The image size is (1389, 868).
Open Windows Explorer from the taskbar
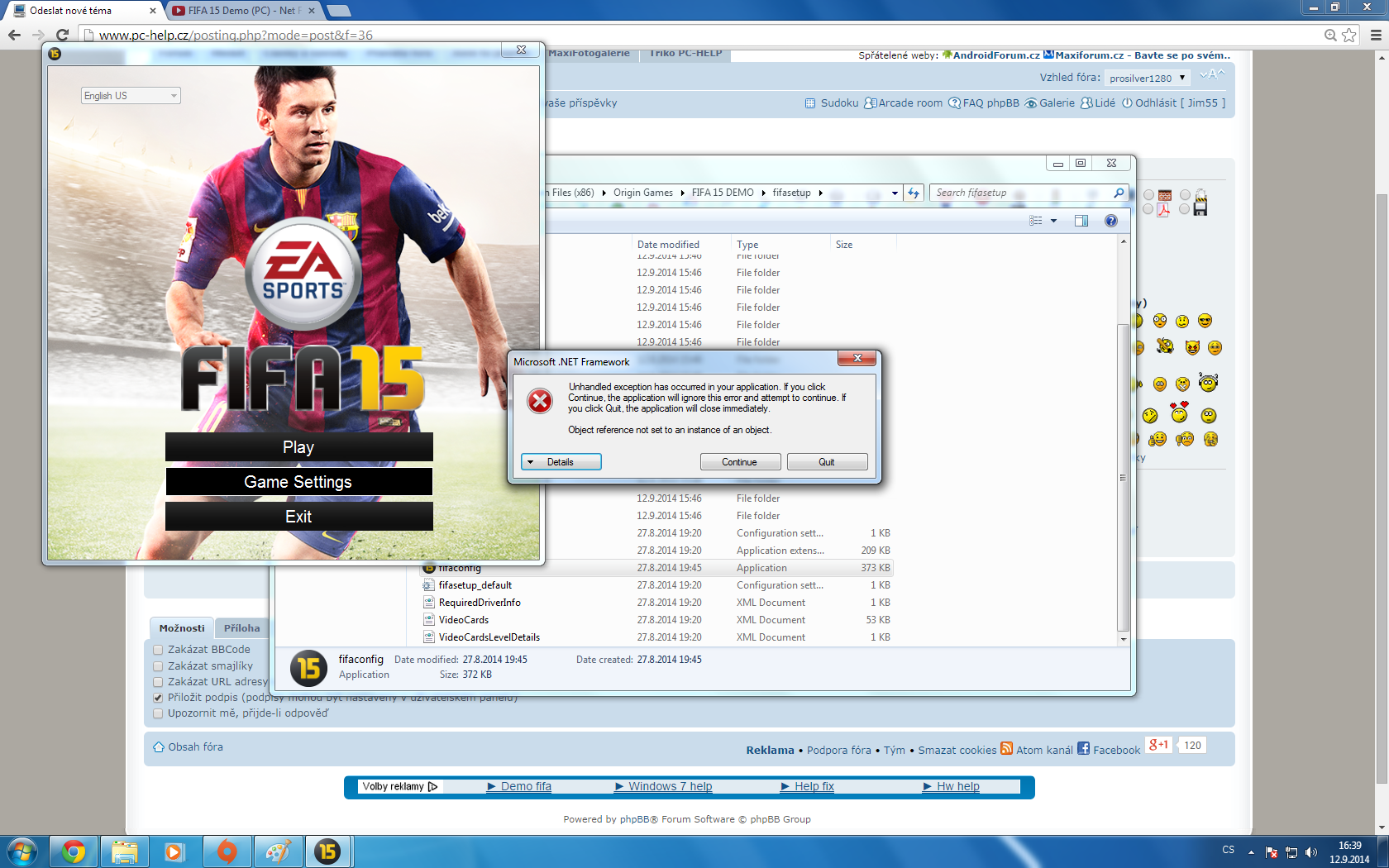coord(125,851)
